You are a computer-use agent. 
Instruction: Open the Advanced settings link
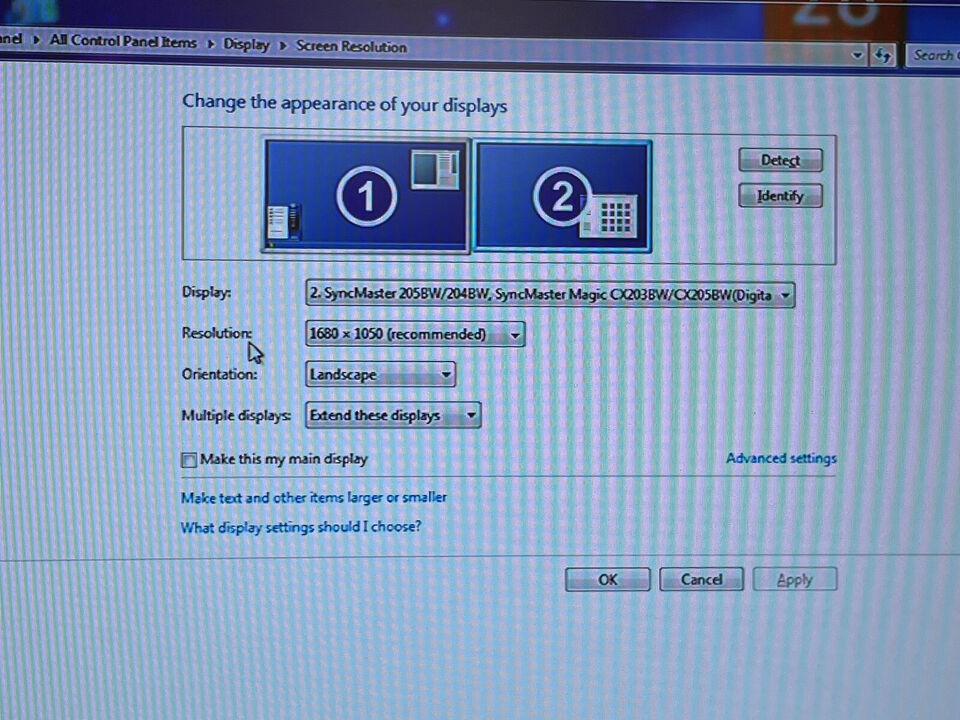pos(781,458)
